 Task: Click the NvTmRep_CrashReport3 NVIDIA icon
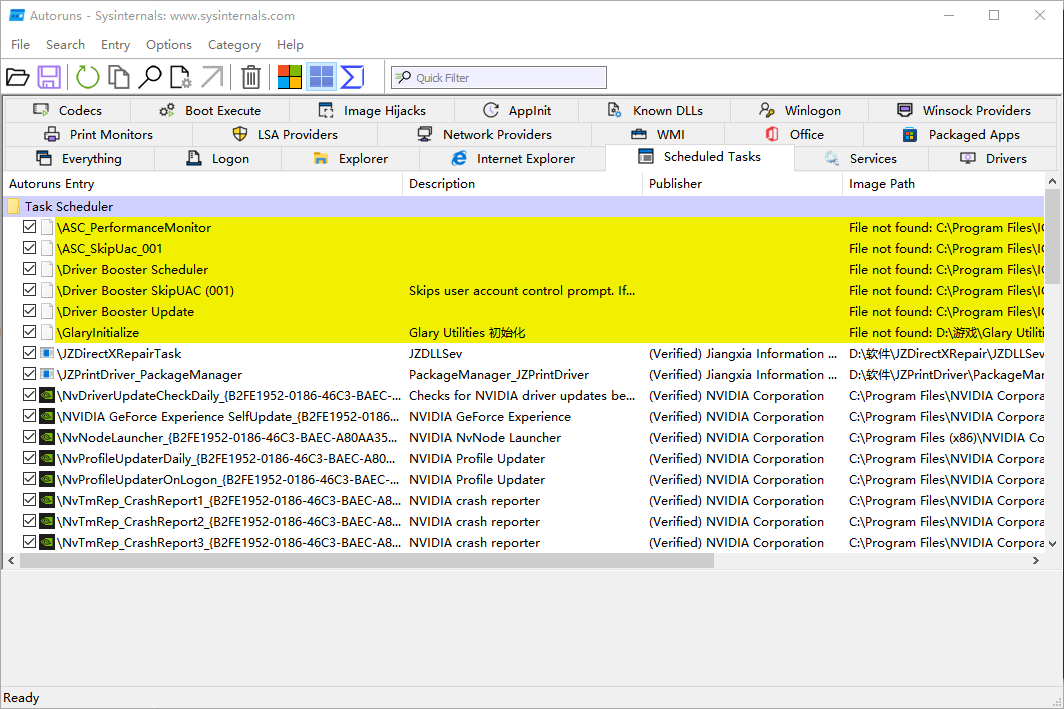47,542
